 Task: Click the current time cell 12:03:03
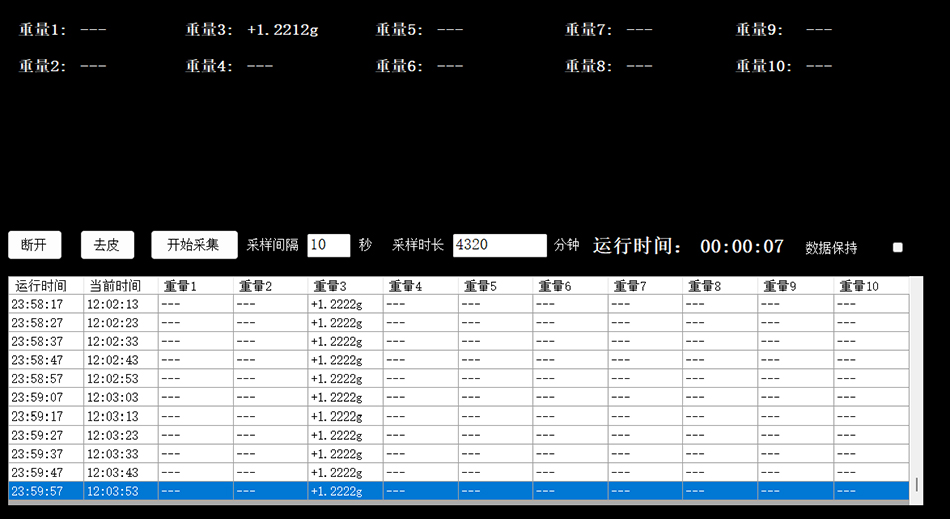[121, 398]
